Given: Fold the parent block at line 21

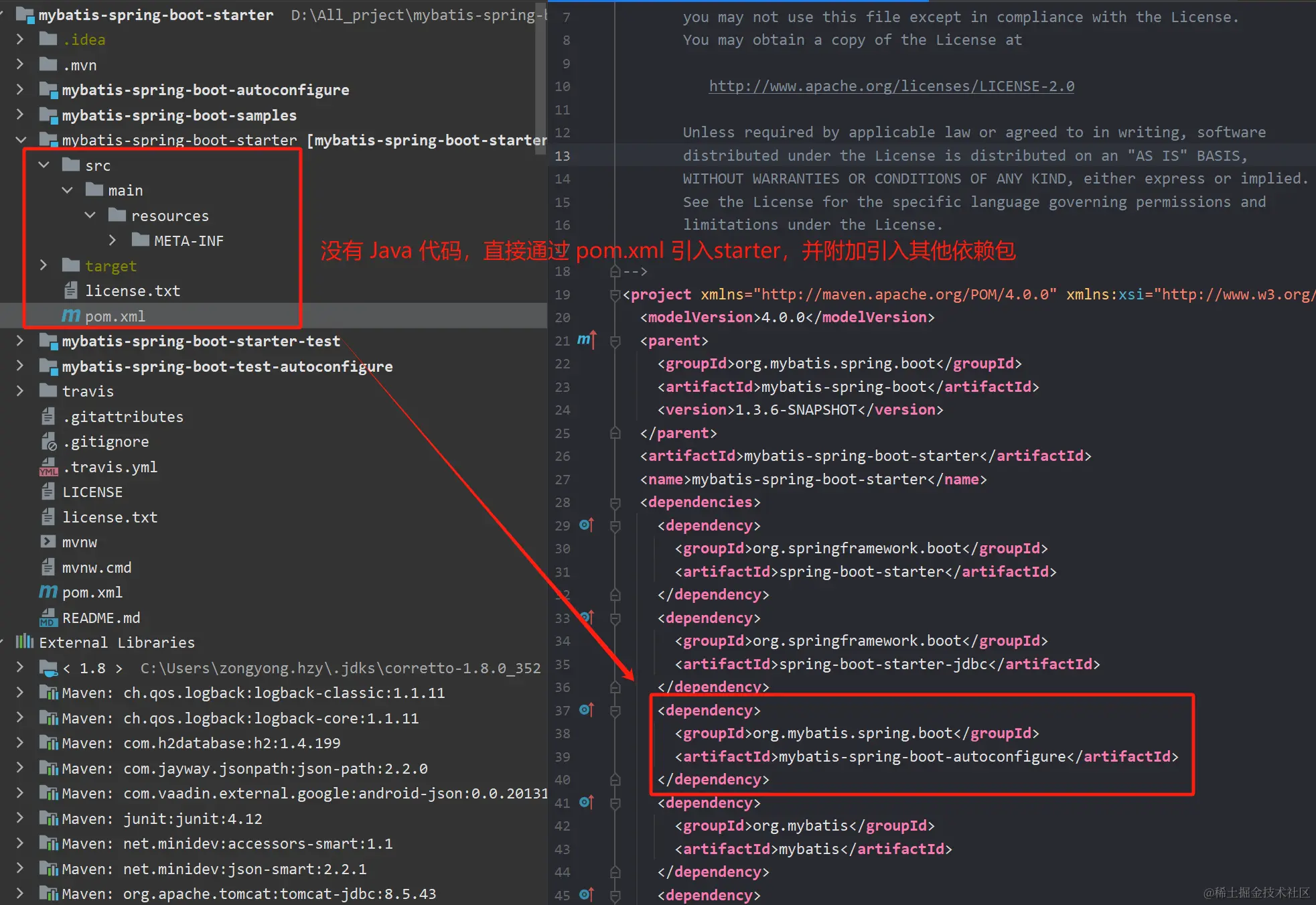Looking at the screenshot, I should point(615,341).
